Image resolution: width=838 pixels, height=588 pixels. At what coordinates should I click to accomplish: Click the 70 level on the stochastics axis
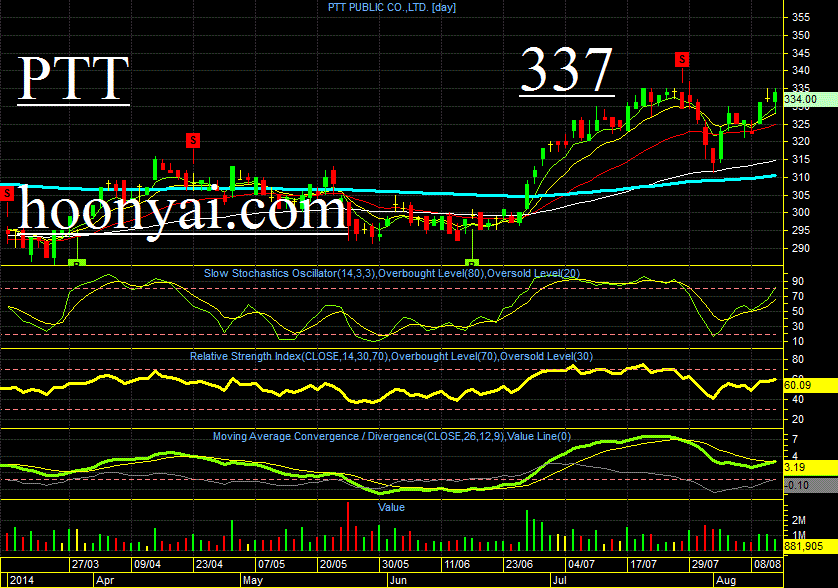click(x=798, y=296)
